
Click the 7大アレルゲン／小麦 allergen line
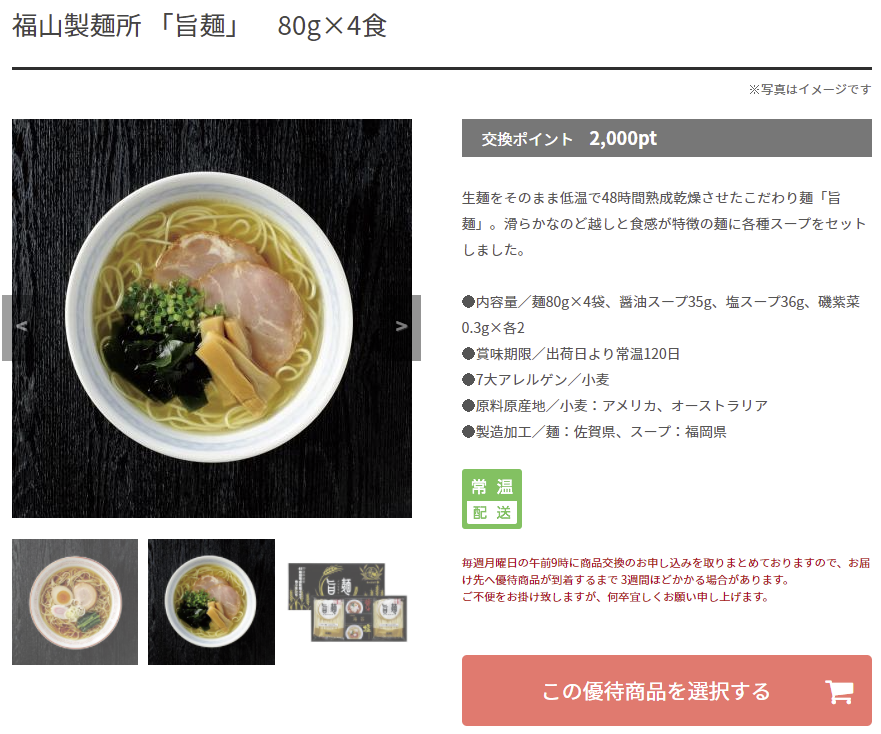[x=535, y=380]
